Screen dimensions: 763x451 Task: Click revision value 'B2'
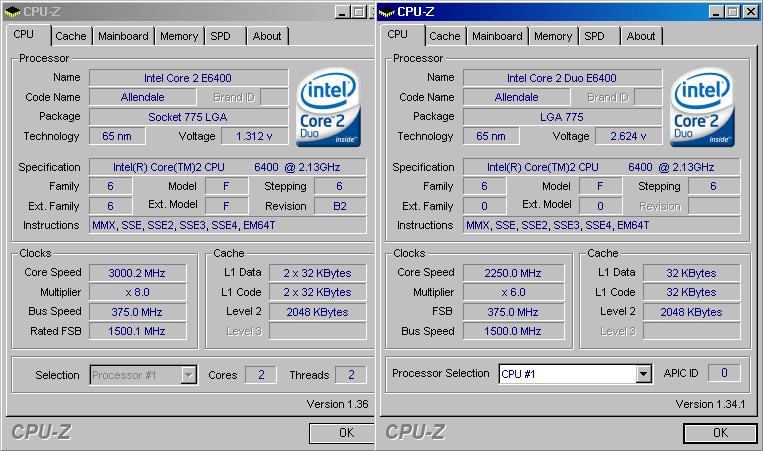point(340,206)
